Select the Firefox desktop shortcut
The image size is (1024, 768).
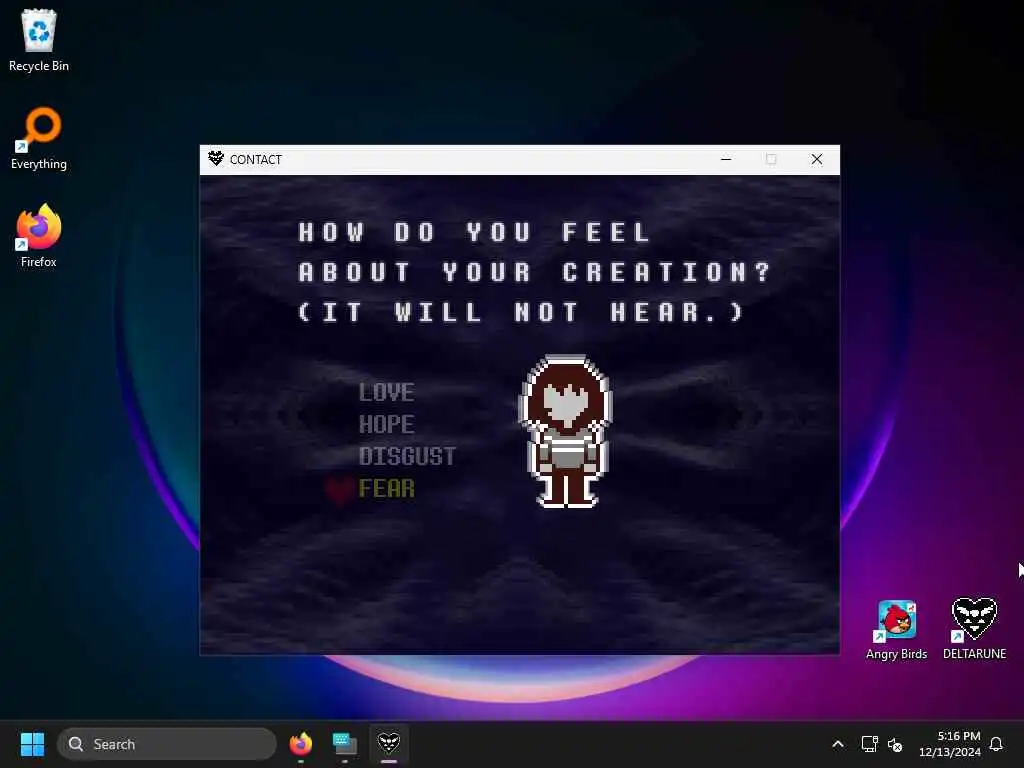coord(39,236)
